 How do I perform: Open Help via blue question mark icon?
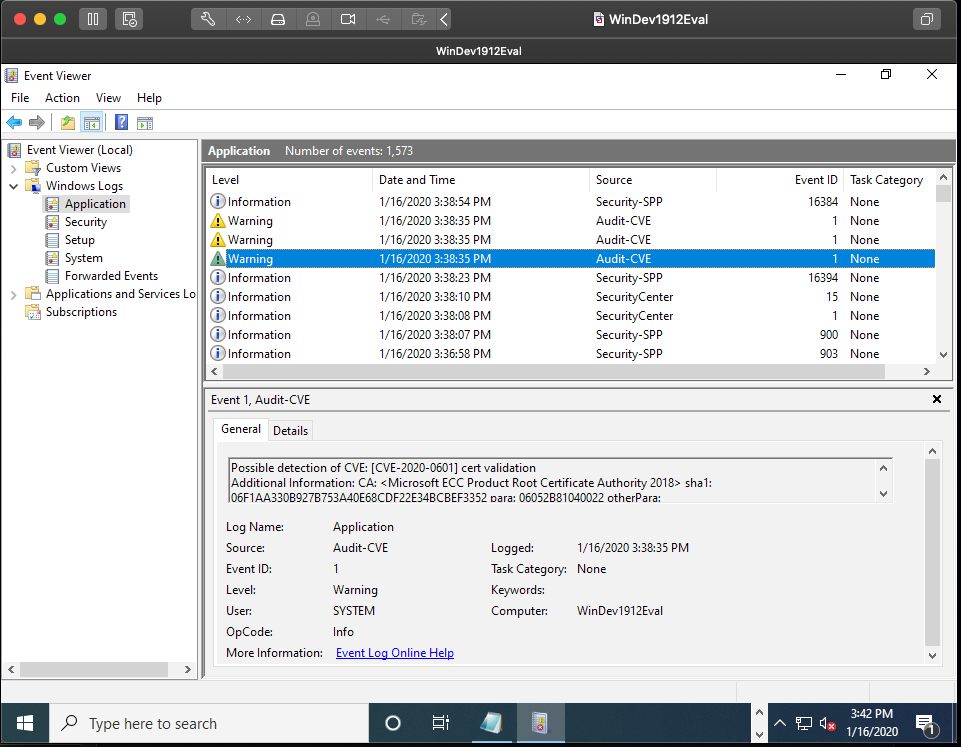(x=121, y=123)
